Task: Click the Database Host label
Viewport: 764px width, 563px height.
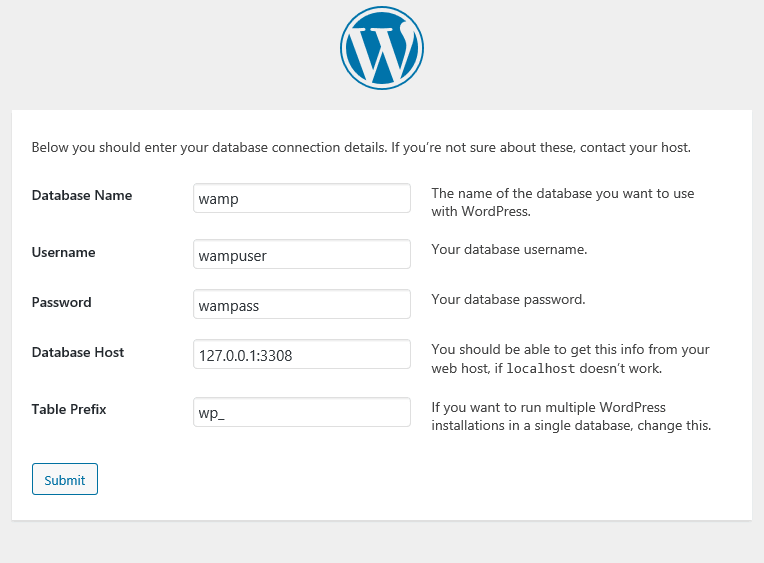Action: 78,352
